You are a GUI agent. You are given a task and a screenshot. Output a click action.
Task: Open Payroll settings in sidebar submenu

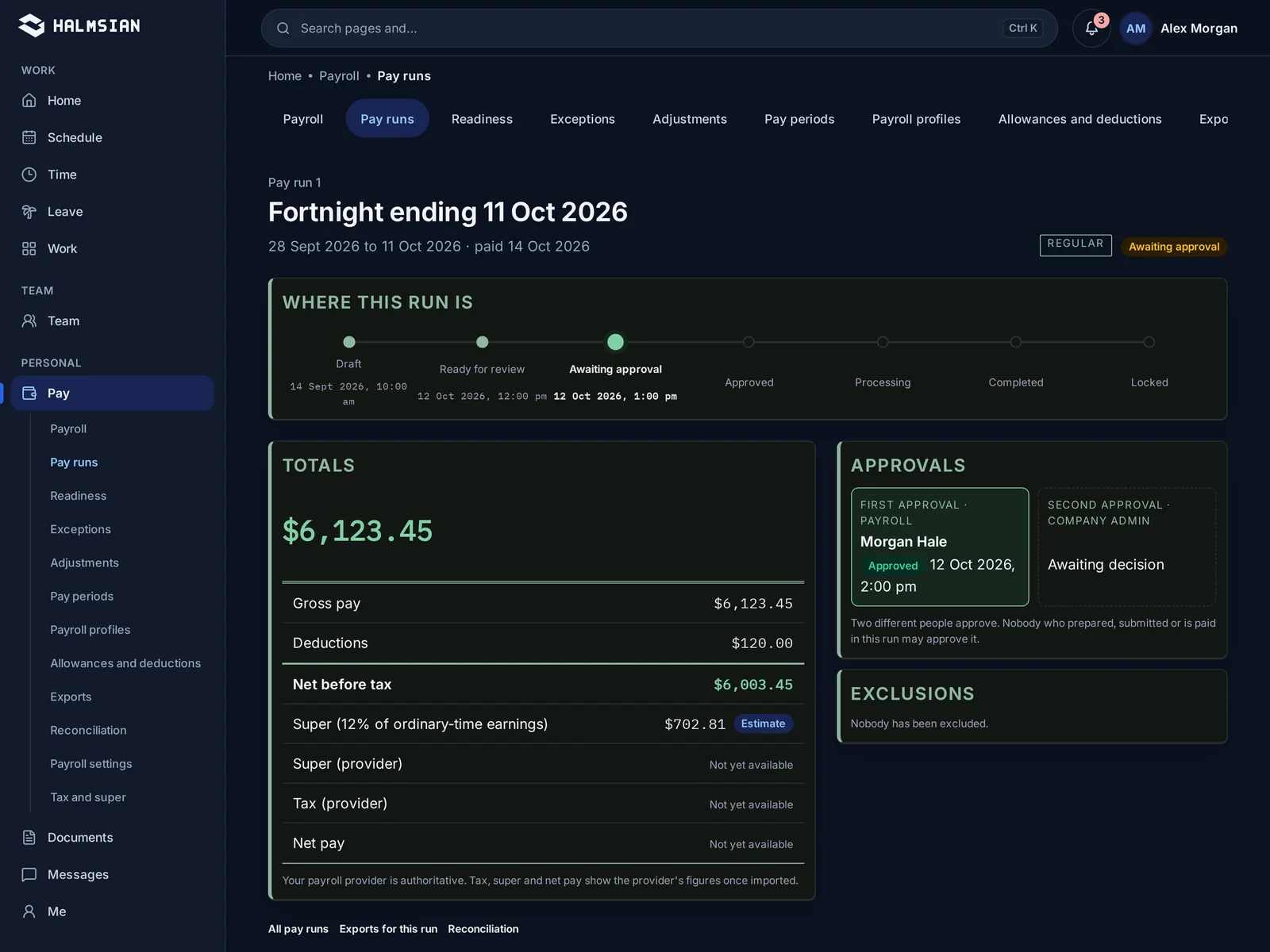(91, 764)
